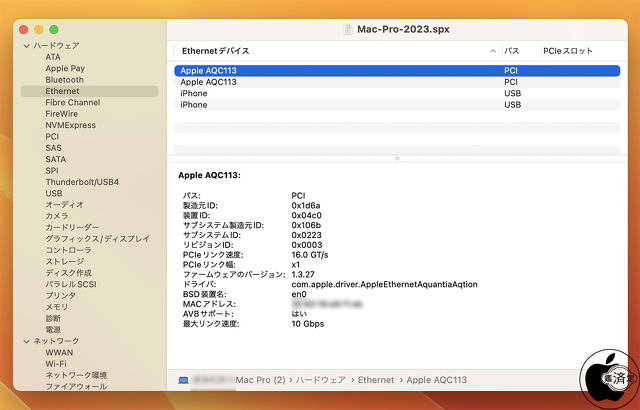Open オーディオ in the sidebar
The height and width of the screenshot is (410, 640).
(x=64, y=205)
